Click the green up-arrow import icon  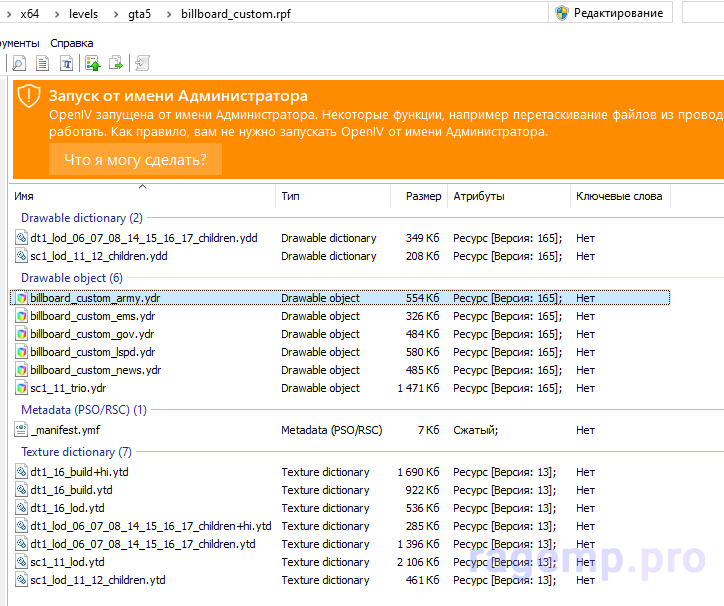pos(93,64)
